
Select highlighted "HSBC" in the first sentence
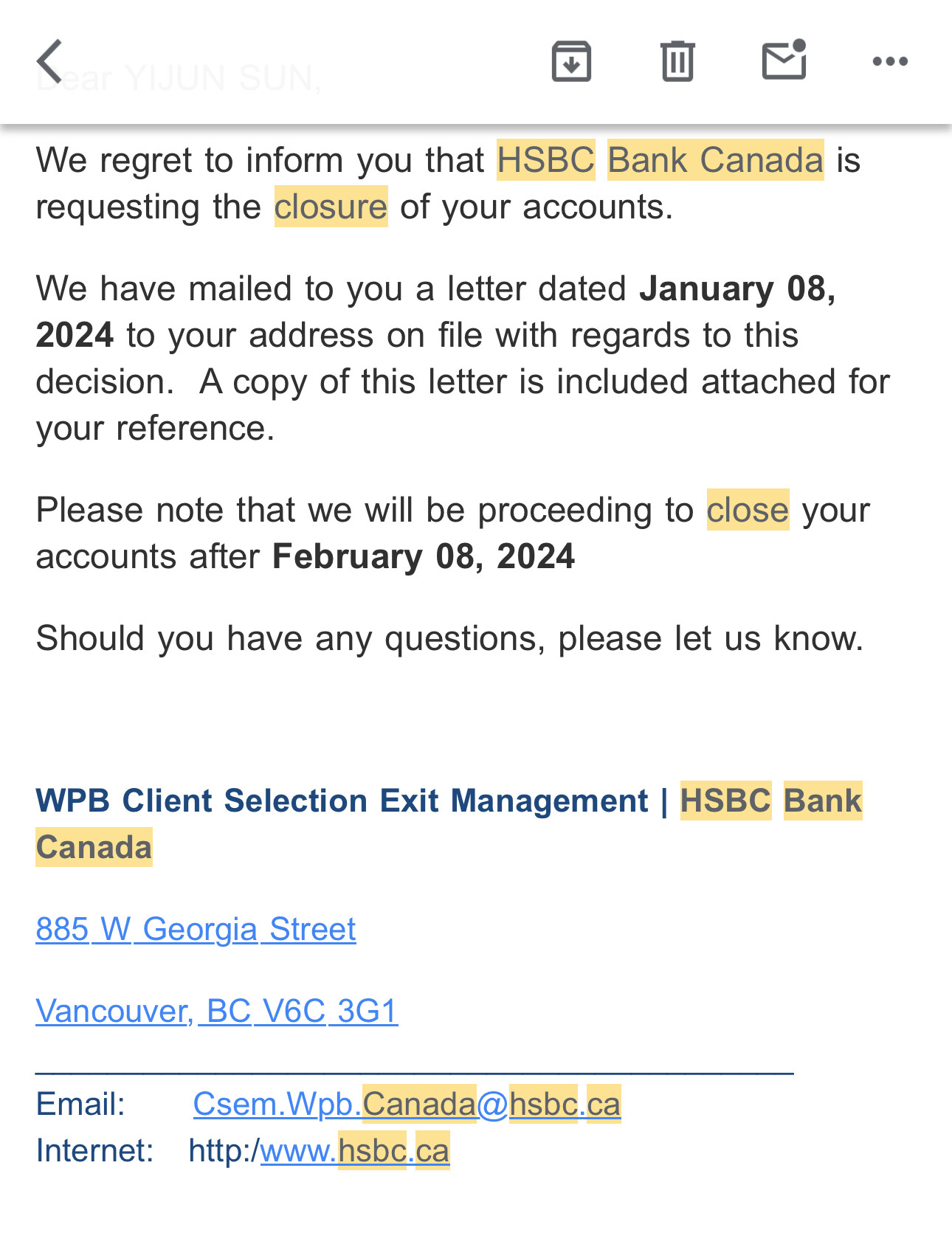[x=545, y=160]
